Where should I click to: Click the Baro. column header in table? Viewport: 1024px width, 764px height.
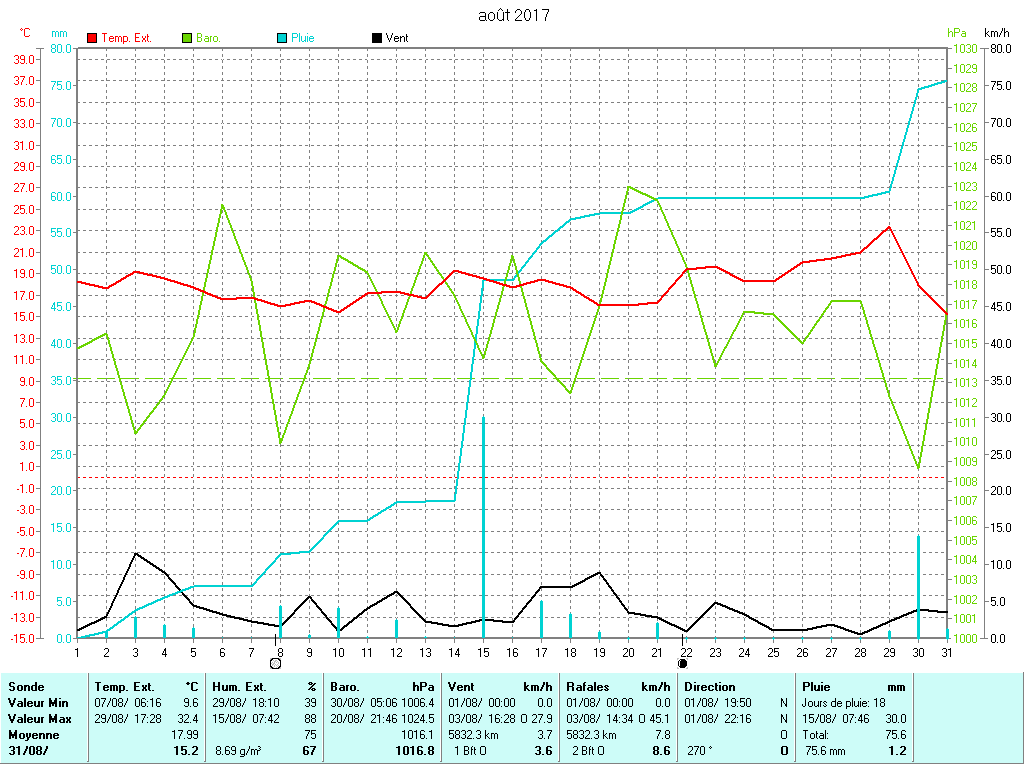pos(346,687)
